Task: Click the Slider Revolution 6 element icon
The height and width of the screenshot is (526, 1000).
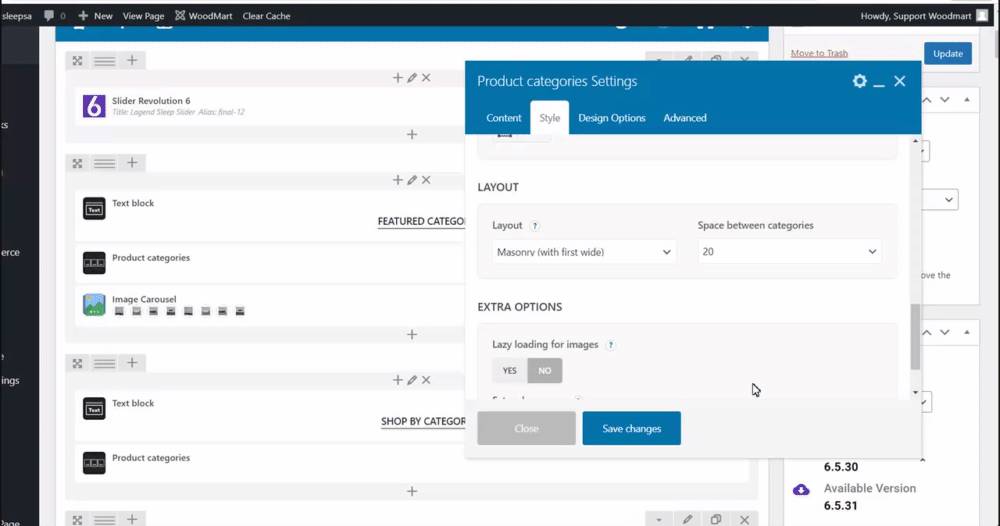Action: pyautogui.click(x=94, y=106)
